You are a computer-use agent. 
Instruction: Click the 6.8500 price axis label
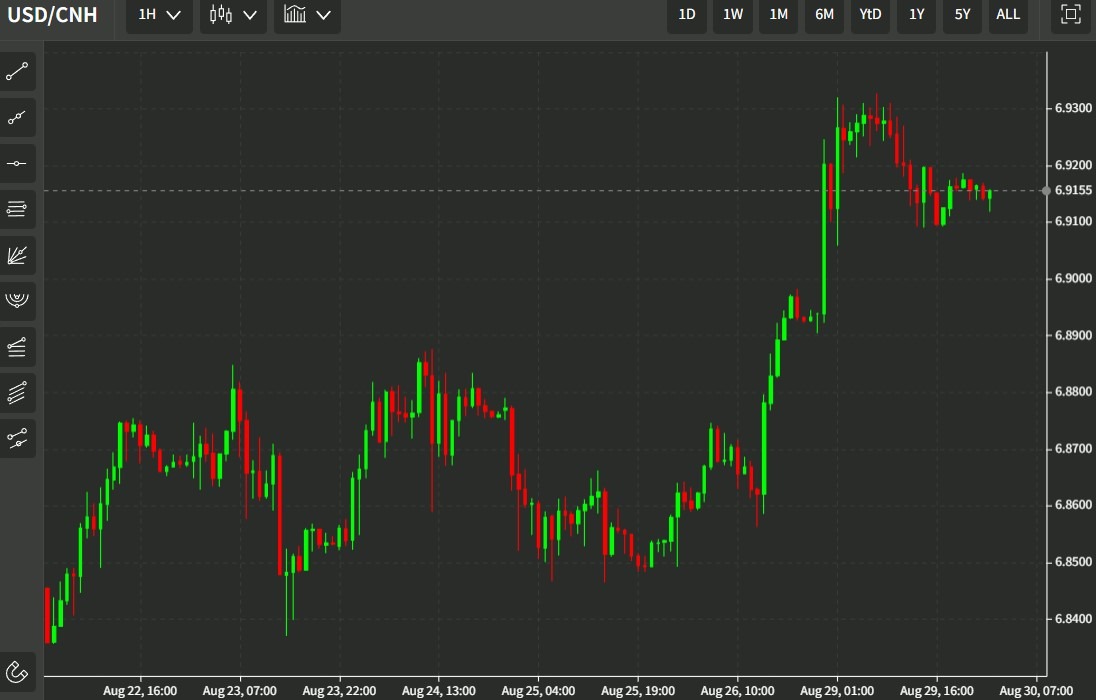coord(1073,562)
